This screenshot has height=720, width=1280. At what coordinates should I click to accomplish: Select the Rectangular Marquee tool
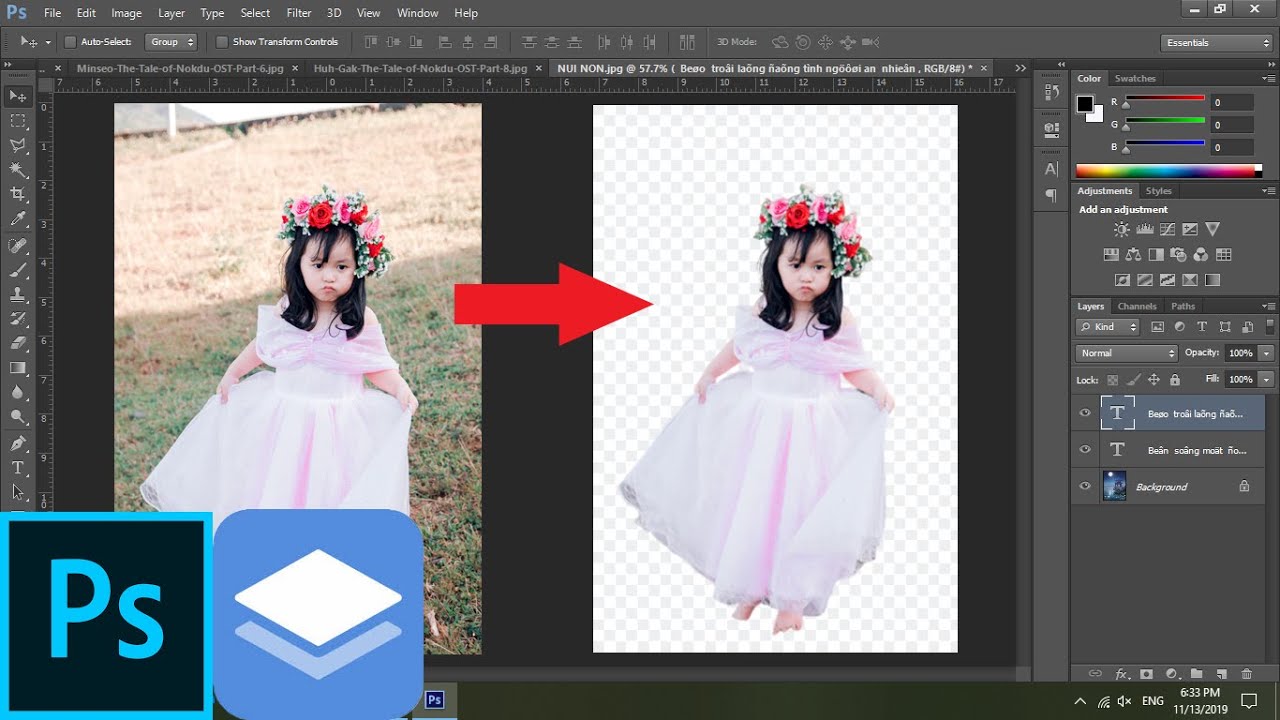coord(18,121)
